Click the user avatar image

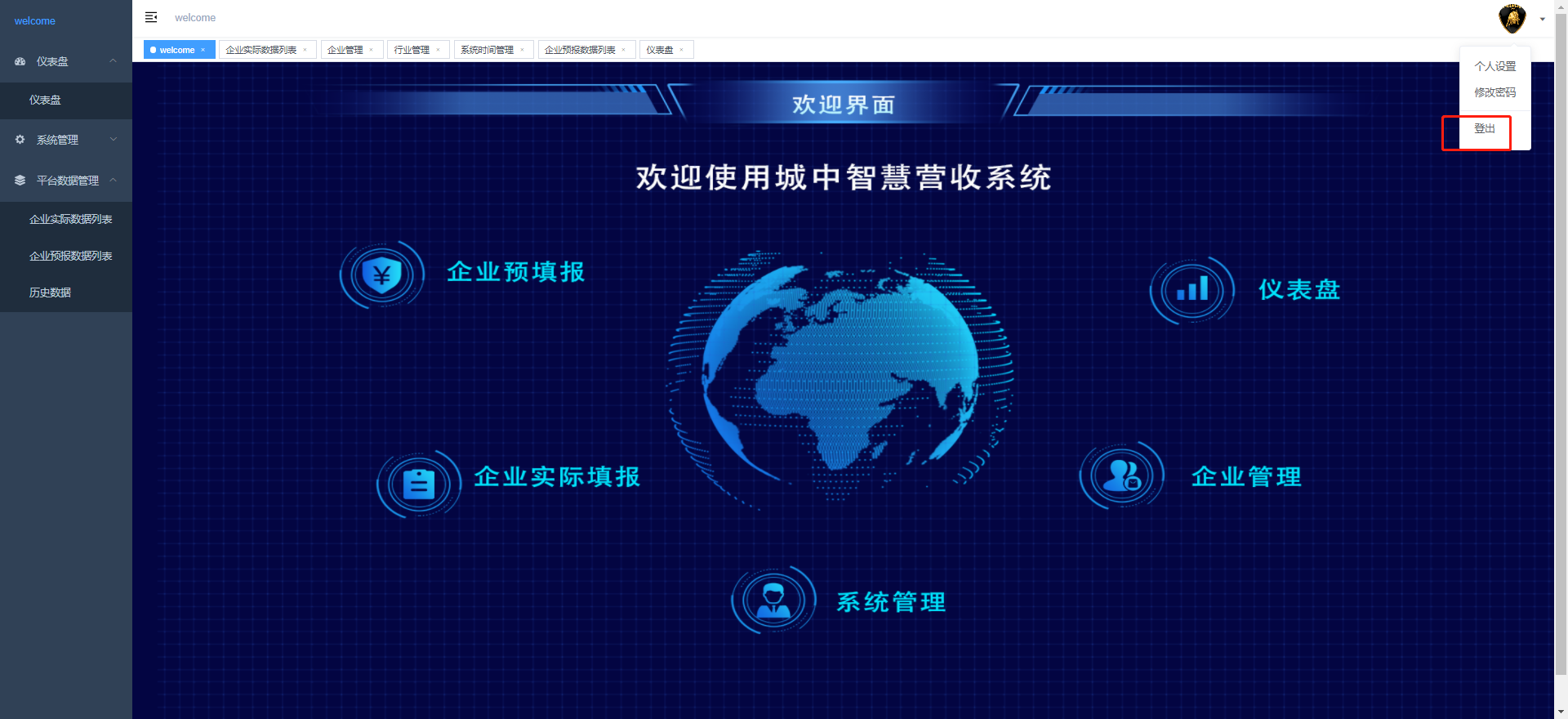[x=1512, y=18]
